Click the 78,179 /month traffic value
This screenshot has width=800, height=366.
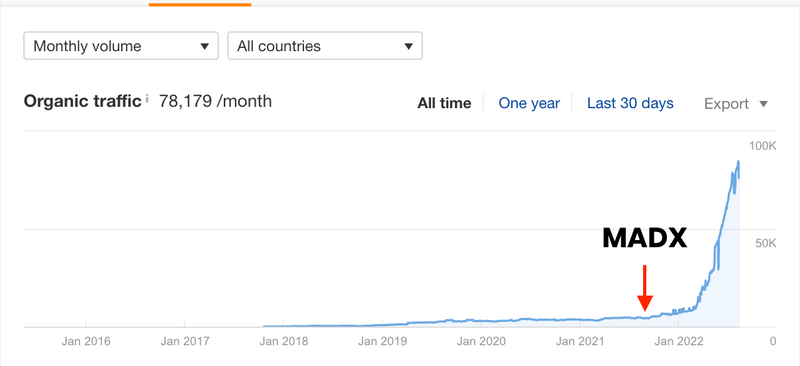(215, 101)
